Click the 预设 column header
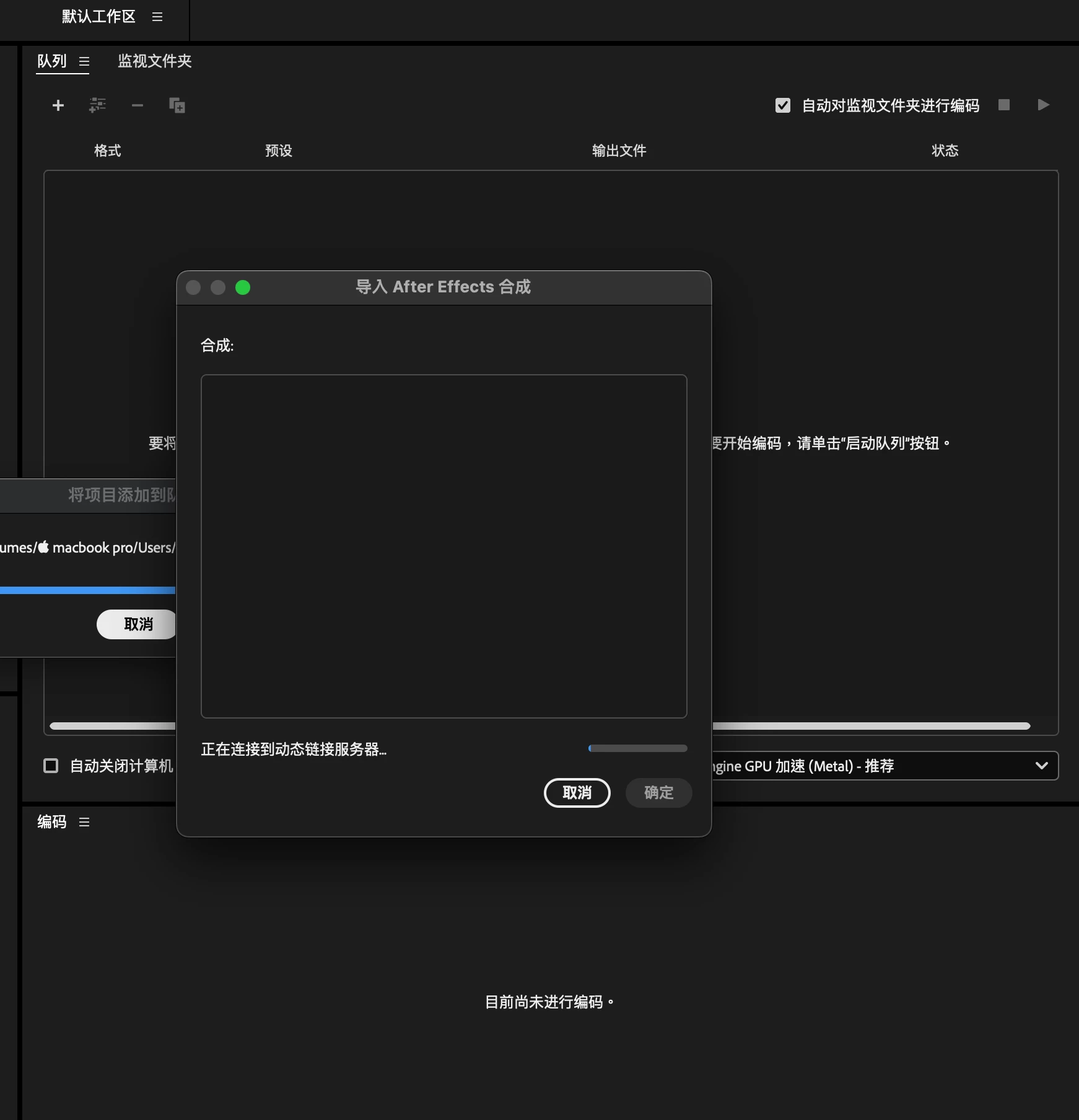The height and width of the screenshot is (1120, 1079). (279, 151)
